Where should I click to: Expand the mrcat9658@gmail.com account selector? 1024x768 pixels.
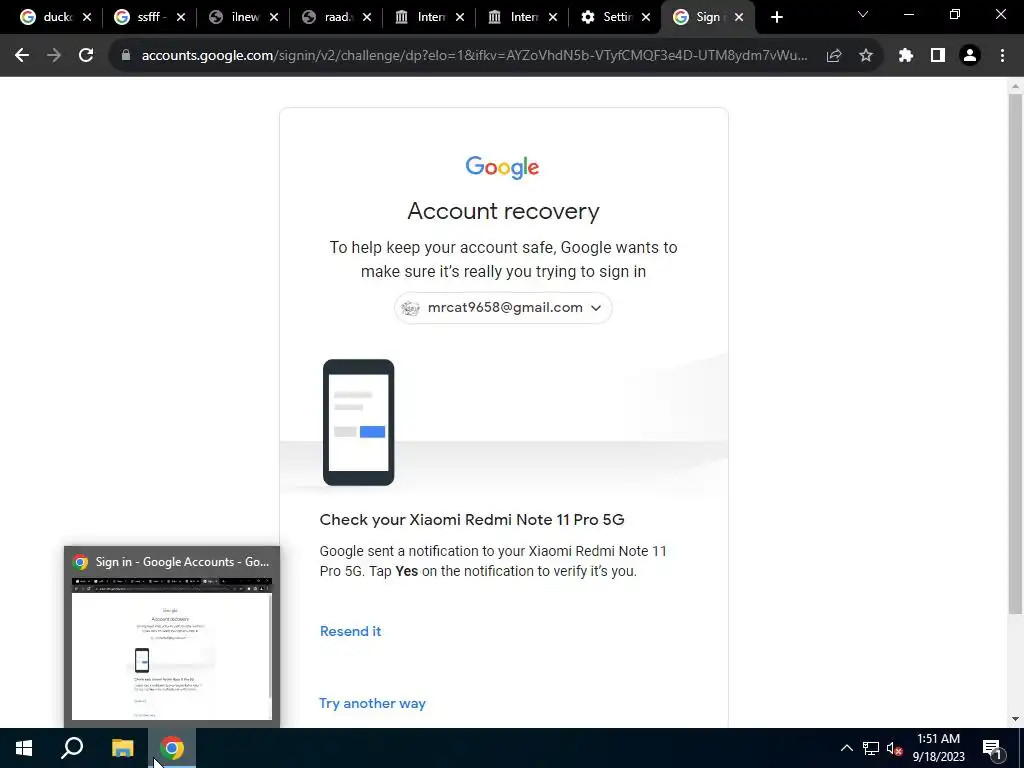coord(503,308)
